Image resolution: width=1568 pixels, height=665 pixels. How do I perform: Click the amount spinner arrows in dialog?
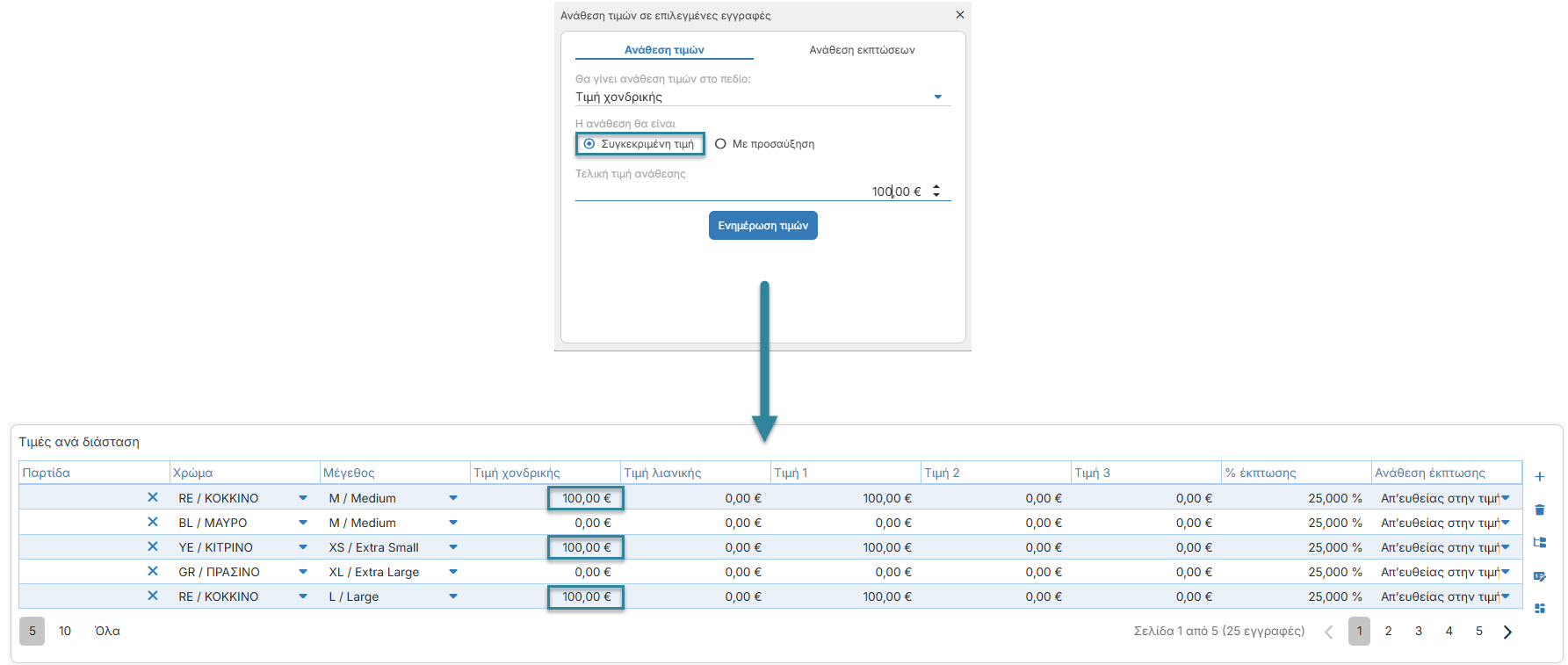(x=936, y=191)
